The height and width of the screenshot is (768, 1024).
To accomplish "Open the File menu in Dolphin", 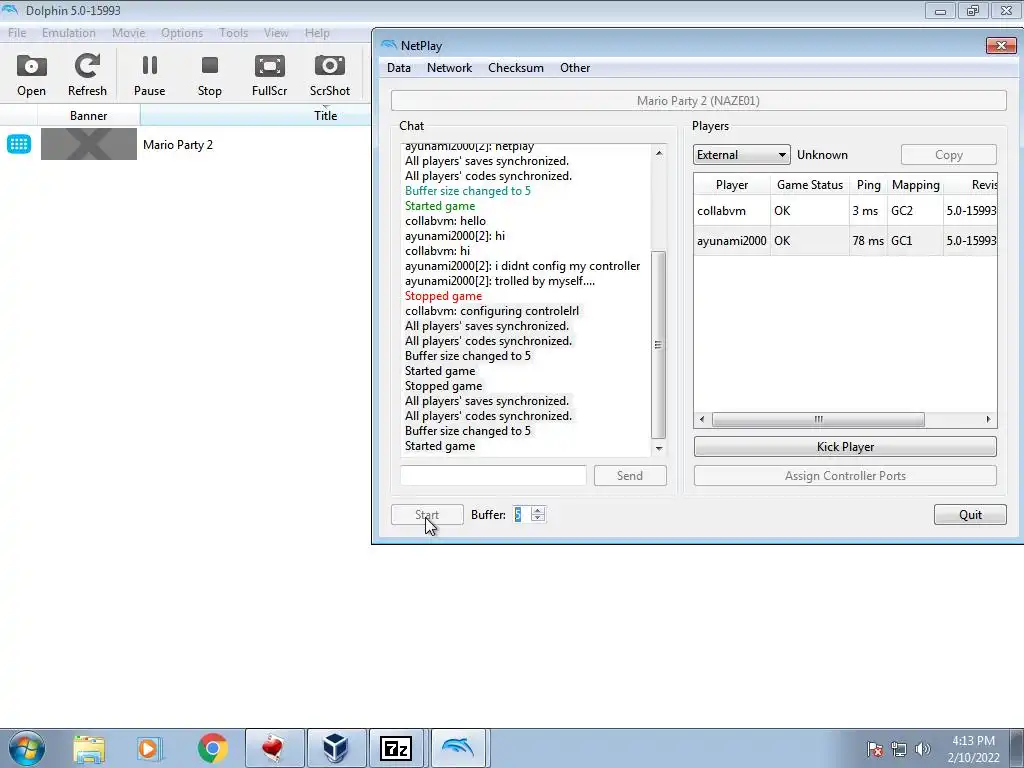I will pos(17,33).
